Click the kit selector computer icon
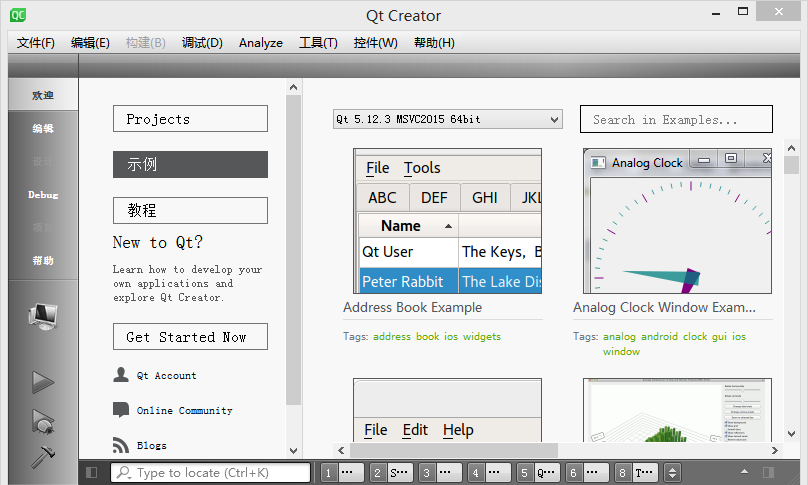The image size is (808, 485). pos(43,317)
